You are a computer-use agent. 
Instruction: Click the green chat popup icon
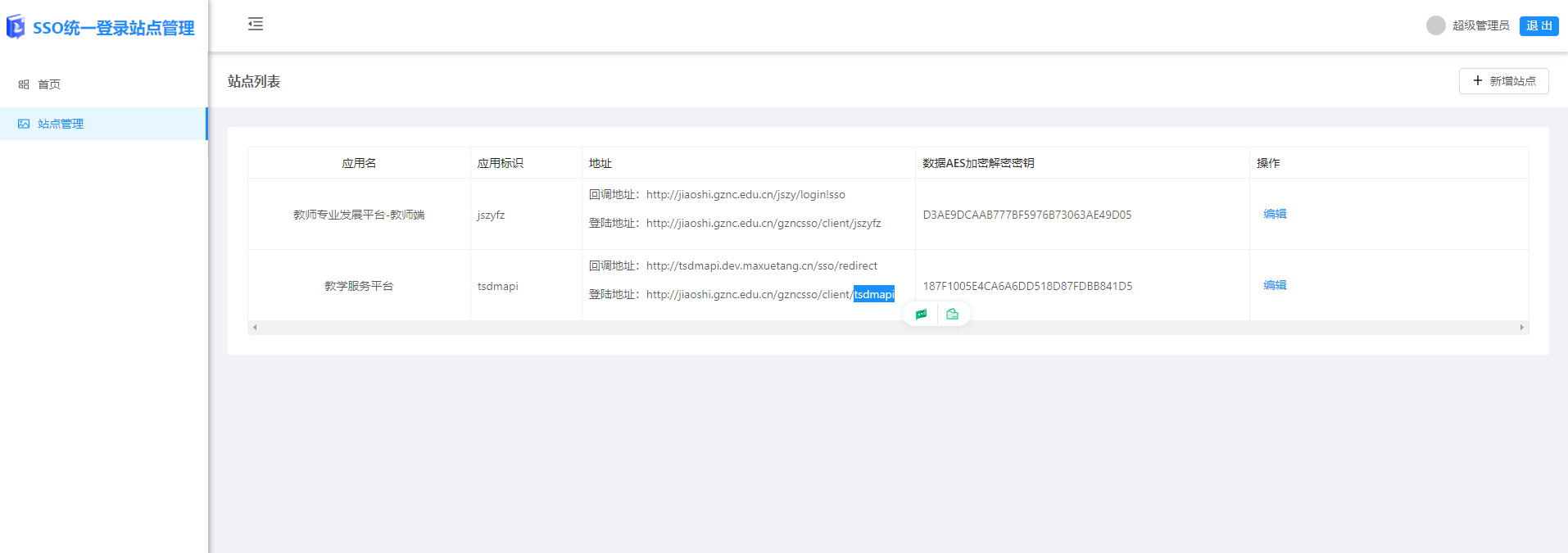point(922,315)
